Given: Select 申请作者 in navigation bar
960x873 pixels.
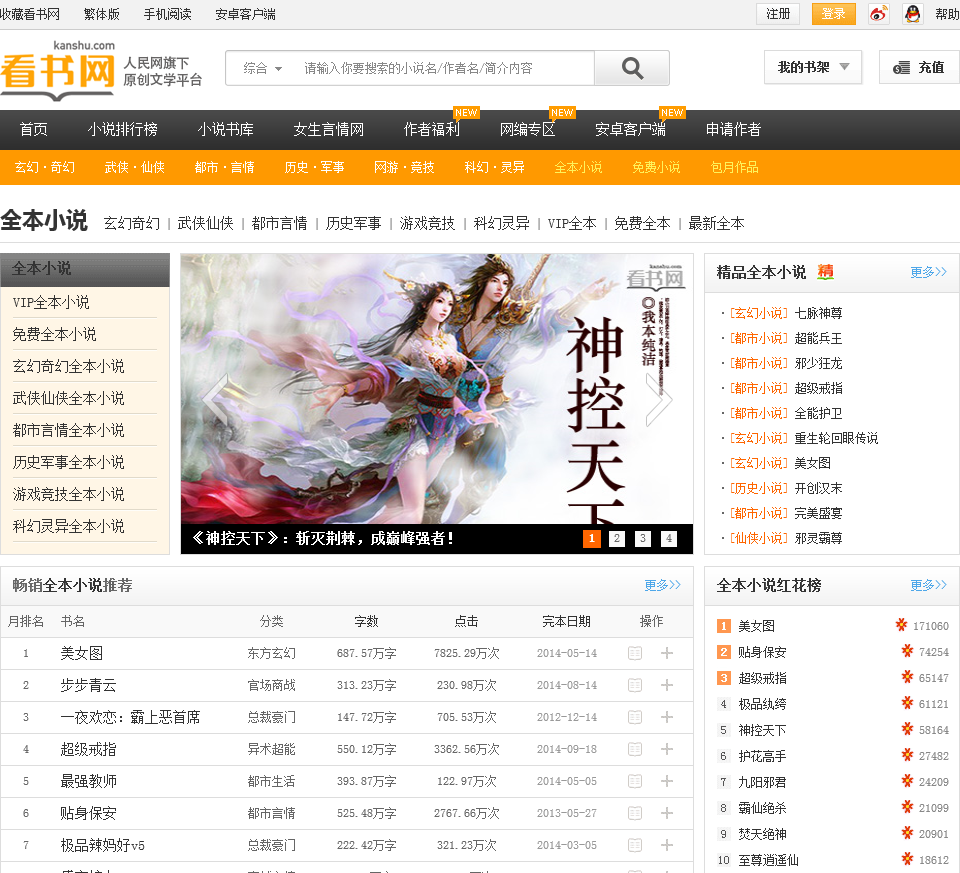Looking at the screenshot, I should pyautogui.click(x=733, y=129).
